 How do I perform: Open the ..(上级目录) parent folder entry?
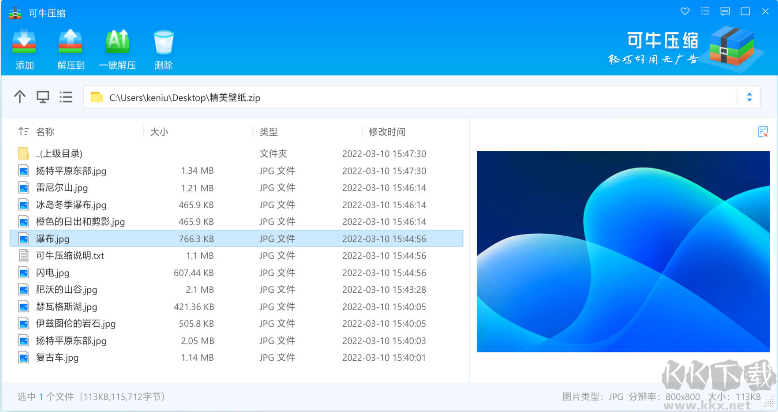[59, 154]
